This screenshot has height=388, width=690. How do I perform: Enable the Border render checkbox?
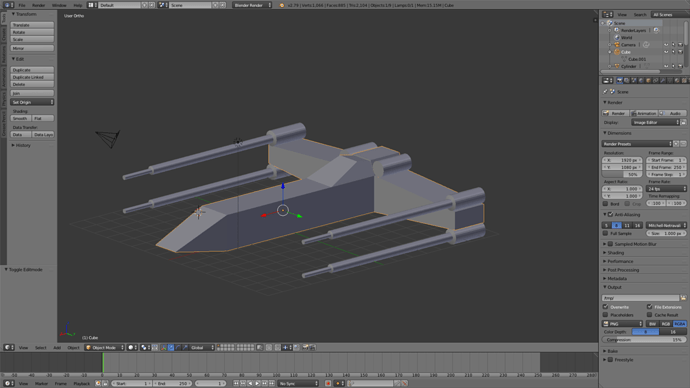[606, 204]
